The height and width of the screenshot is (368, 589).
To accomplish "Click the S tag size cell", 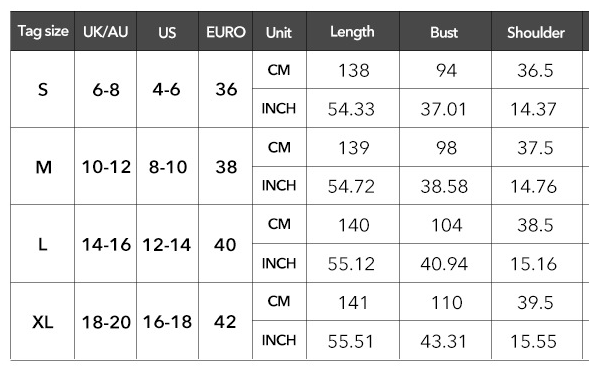I will click(x=42, y=89).
